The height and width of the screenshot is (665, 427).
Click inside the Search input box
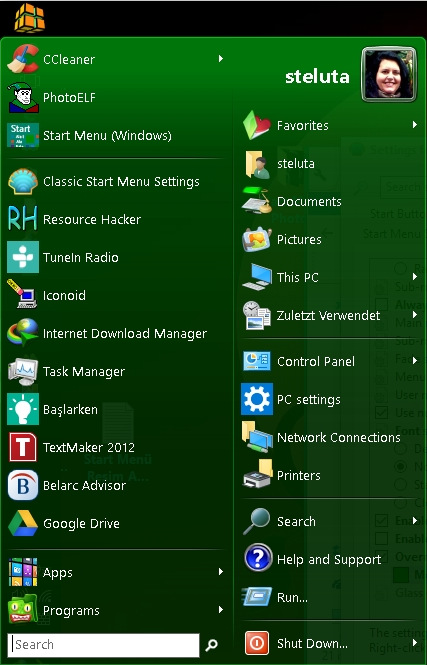(x=103, y=645)
